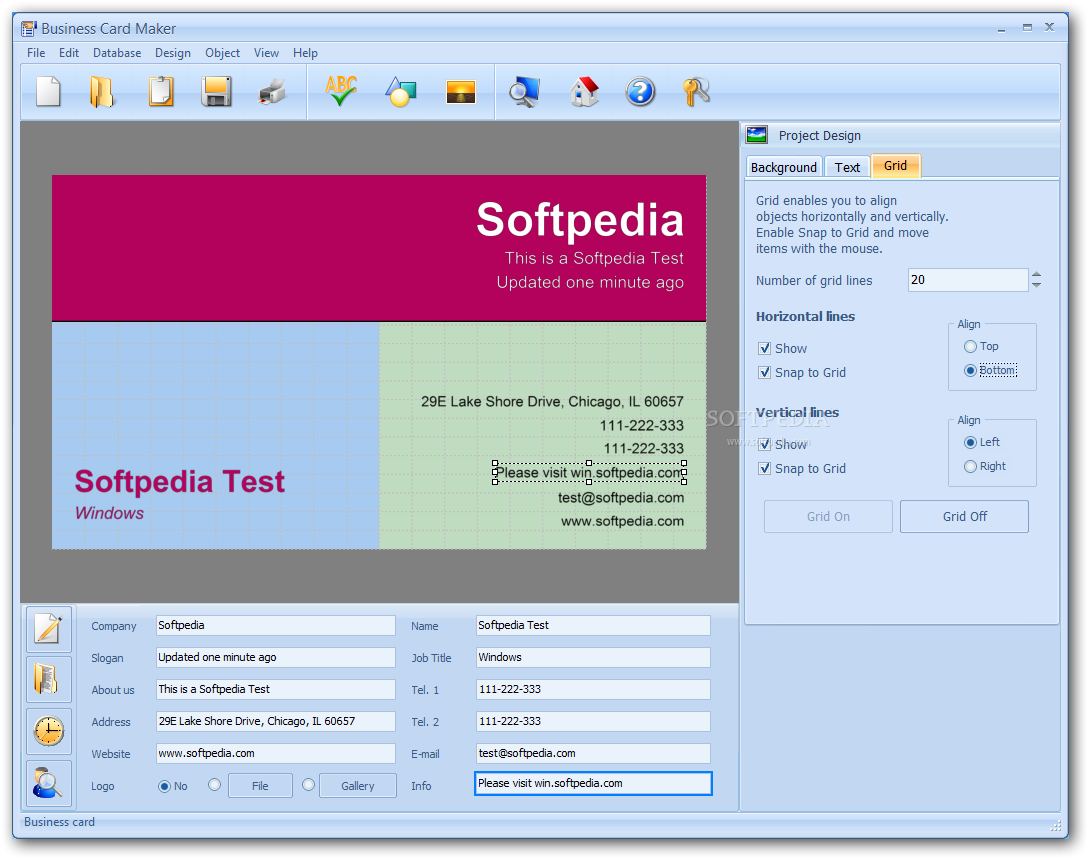1089x859 pixels.
Task: Click the Company input field
Action: (276, 625)
